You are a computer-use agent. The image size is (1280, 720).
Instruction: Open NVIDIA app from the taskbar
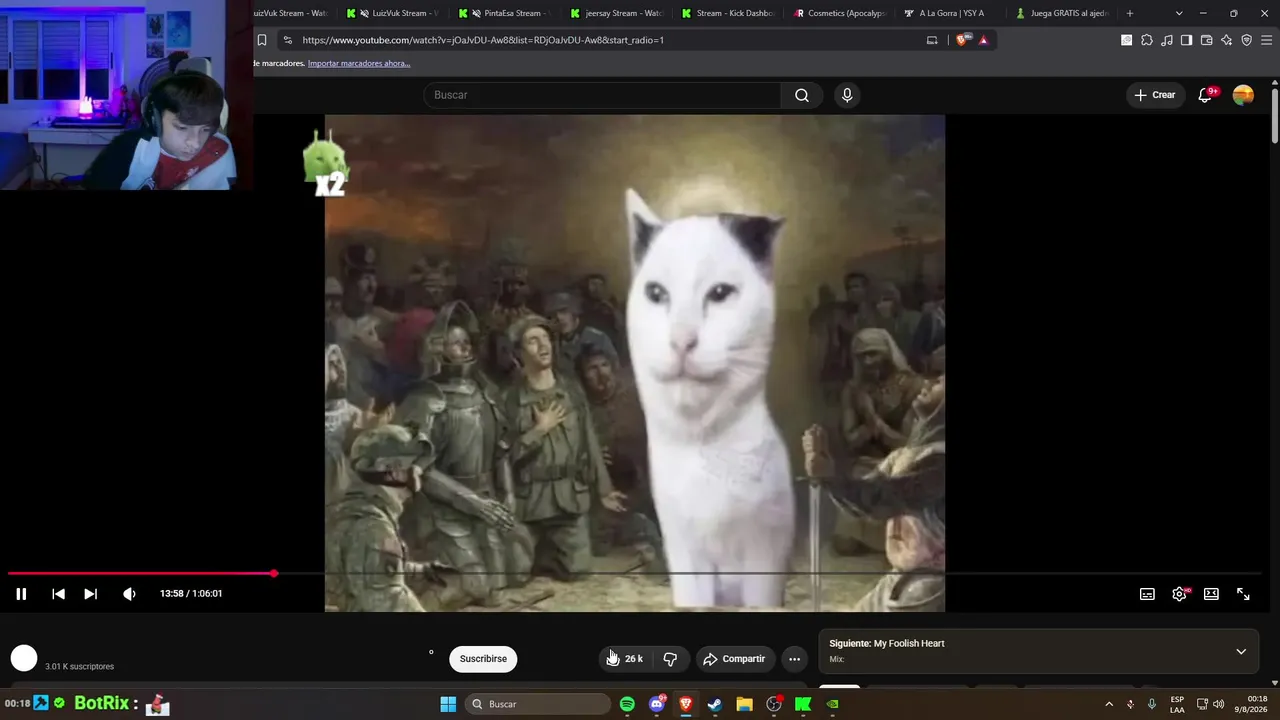tap(832, 704)
